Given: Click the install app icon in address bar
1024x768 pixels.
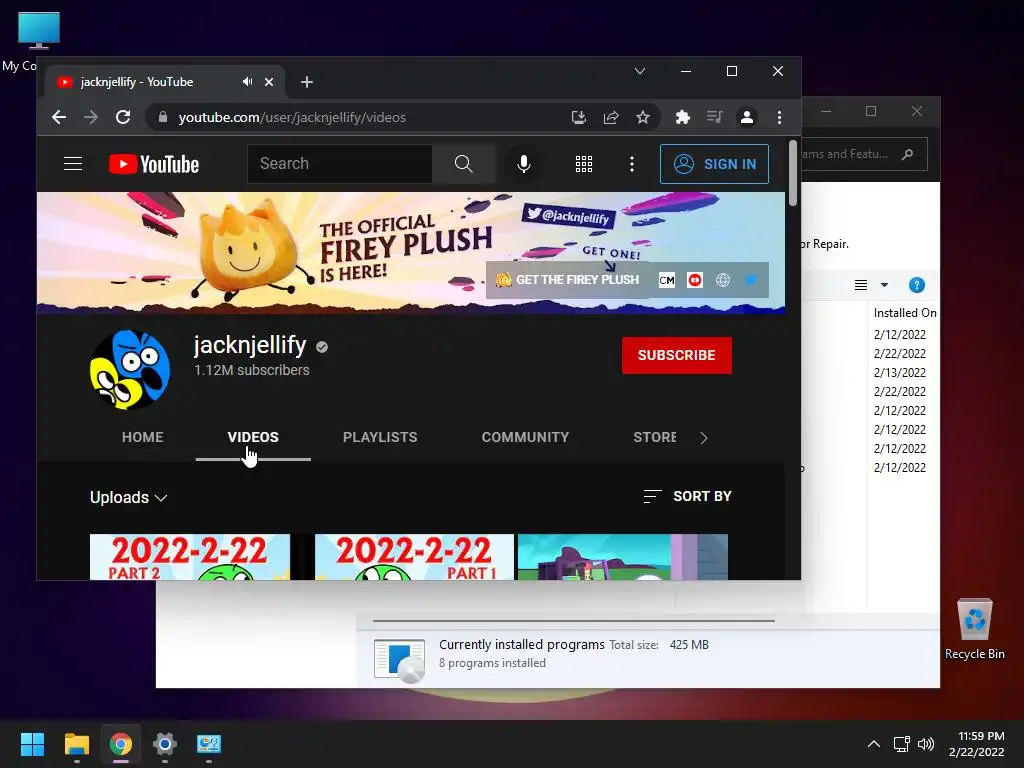Looking at the screenshot, I should (x=579, y=117).
